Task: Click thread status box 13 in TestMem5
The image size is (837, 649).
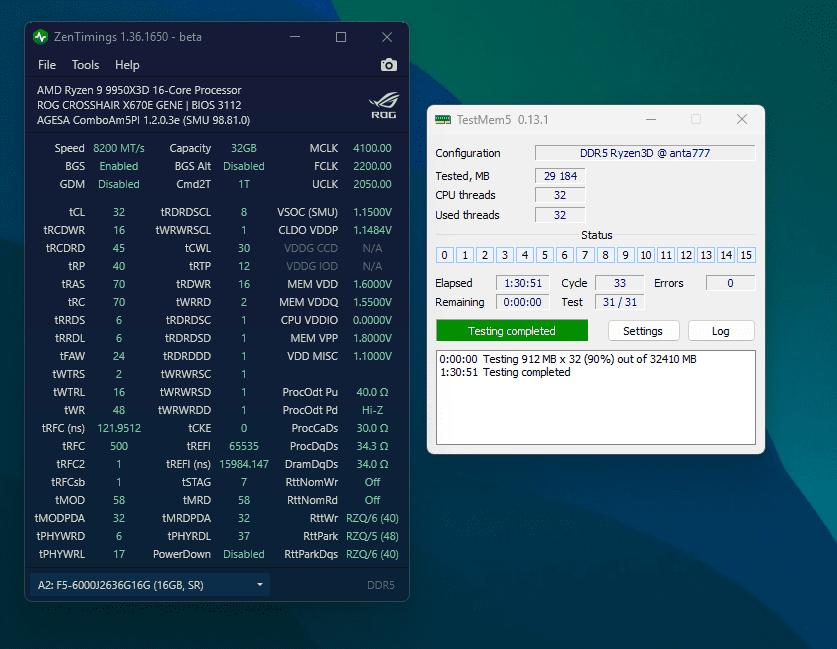Action: click(x=706, y=255)
